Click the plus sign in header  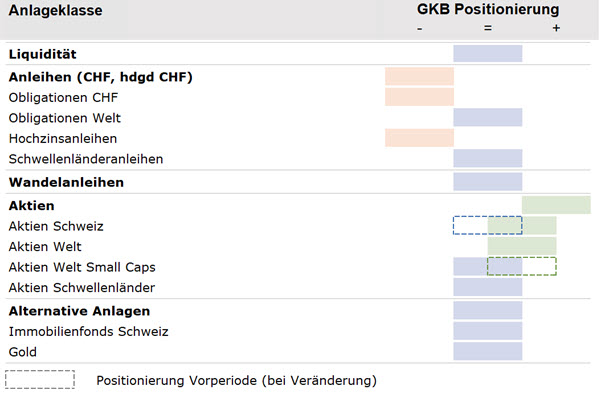coord(556,28)
